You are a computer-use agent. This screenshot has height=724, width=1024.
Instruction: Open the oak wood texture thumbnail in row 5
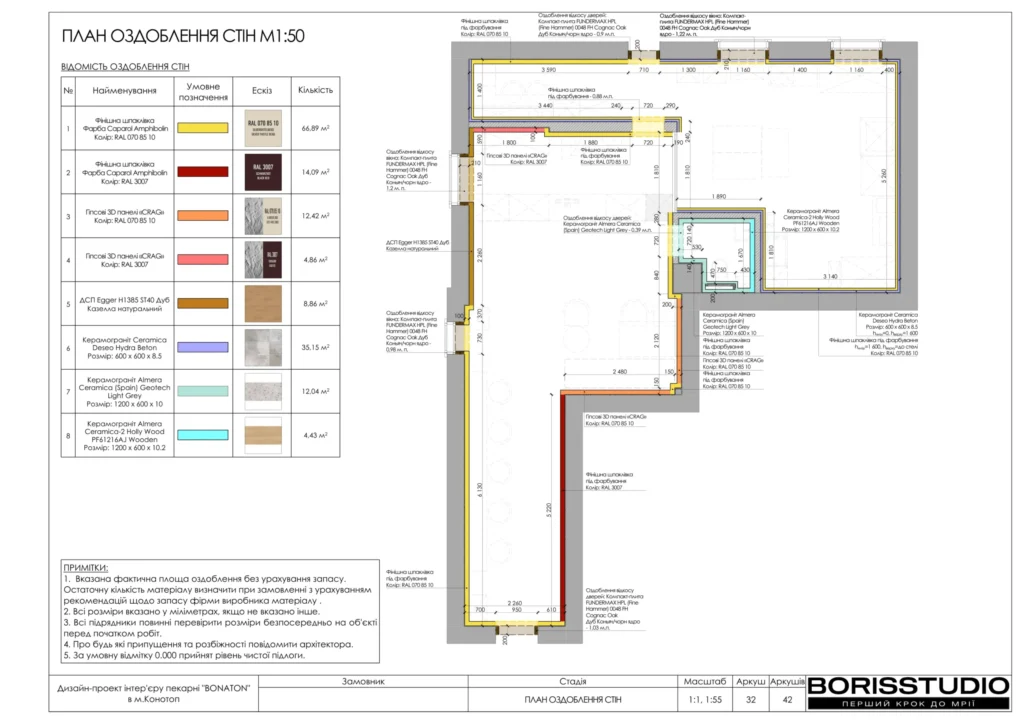coord(263,304)
